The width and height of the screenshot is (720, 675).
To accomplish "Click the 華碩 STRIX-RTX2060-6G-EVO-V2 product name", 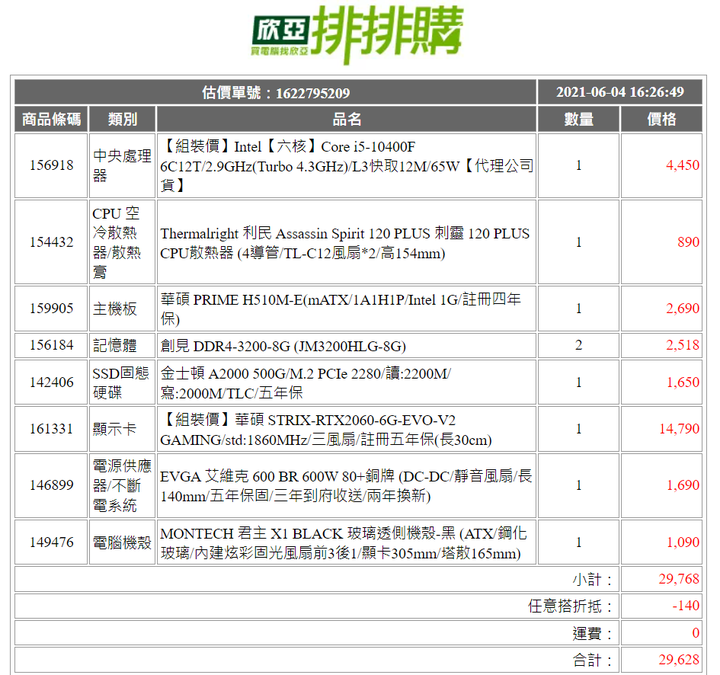I will [x=326, y=430].
